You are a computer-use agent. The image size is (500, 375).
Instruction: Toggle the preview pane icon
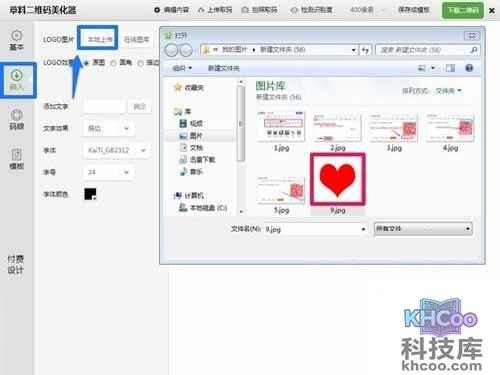click(450, 68)
